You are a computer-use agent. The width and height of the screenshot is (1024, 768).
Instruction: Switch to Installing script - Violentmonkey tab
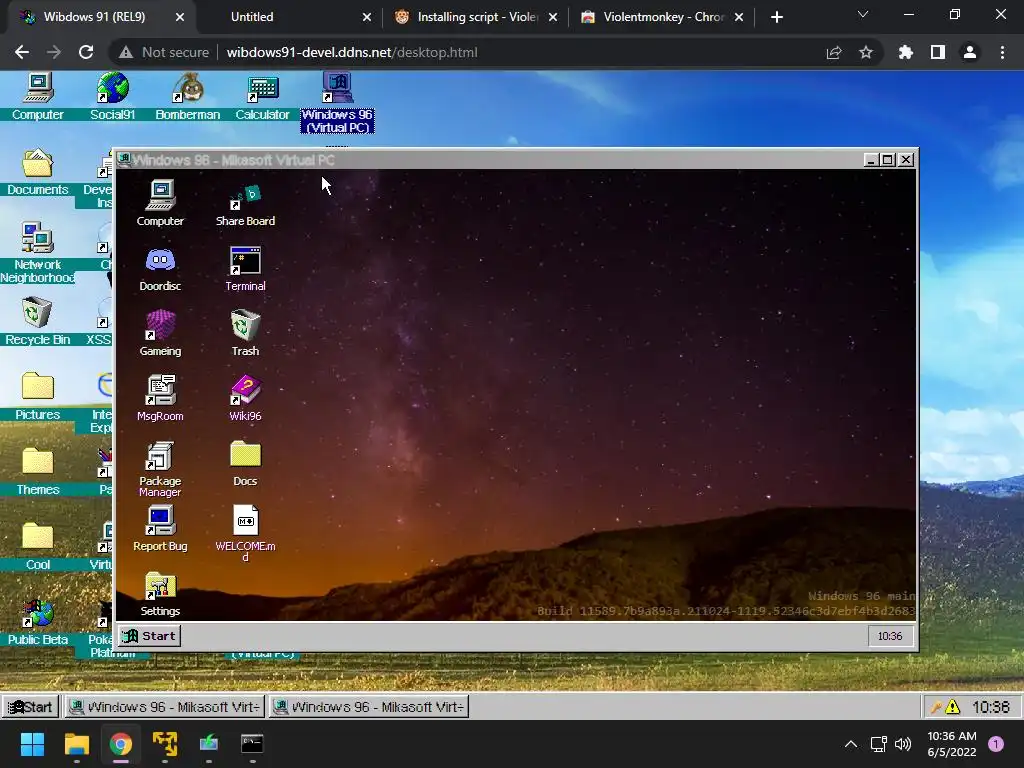[477, 17]
